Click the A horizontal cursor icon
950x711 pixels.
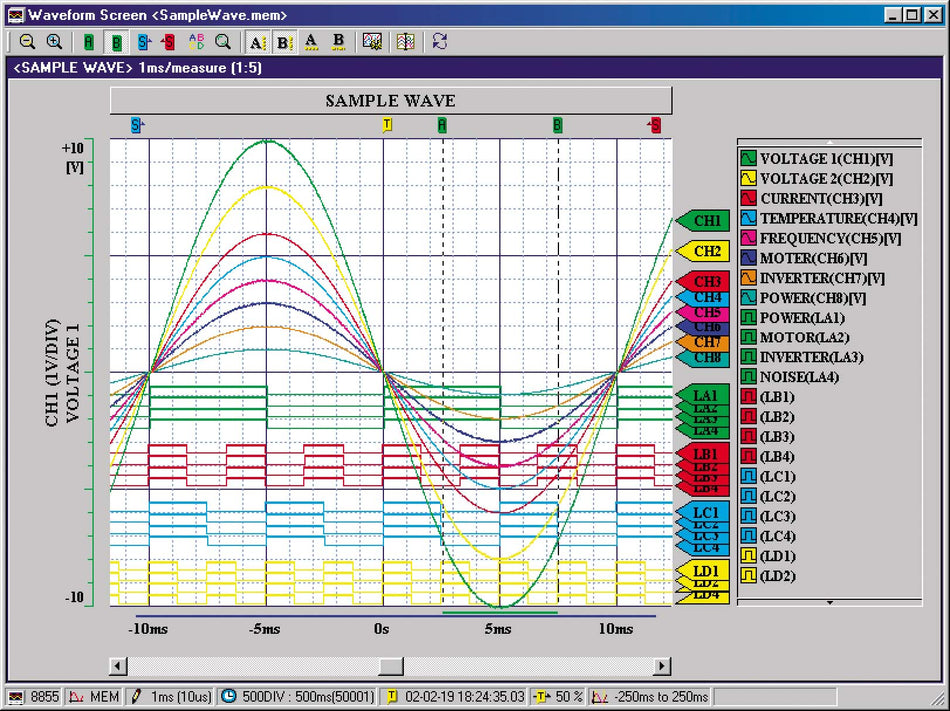(311, 42)
